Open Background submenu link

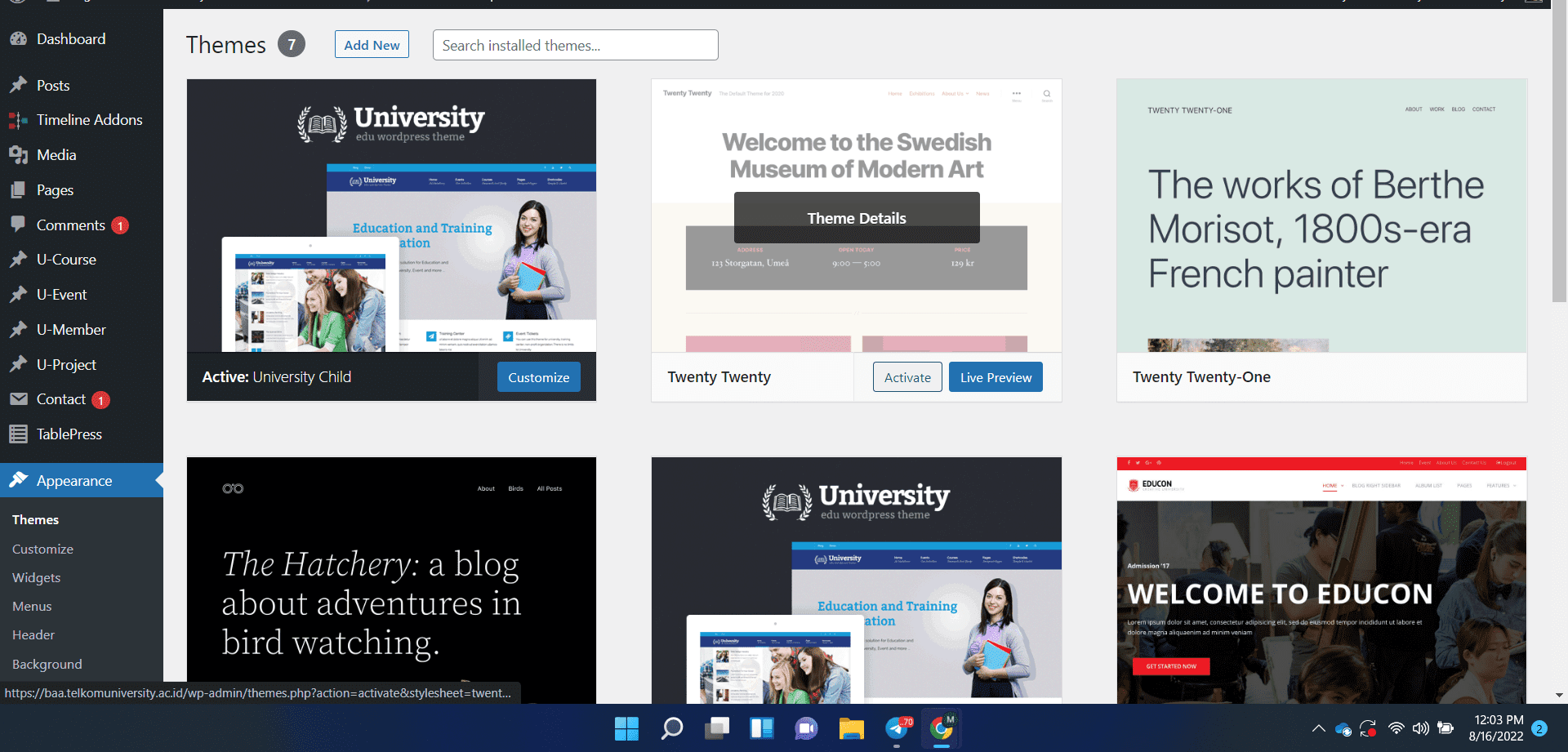pos(47,665)
